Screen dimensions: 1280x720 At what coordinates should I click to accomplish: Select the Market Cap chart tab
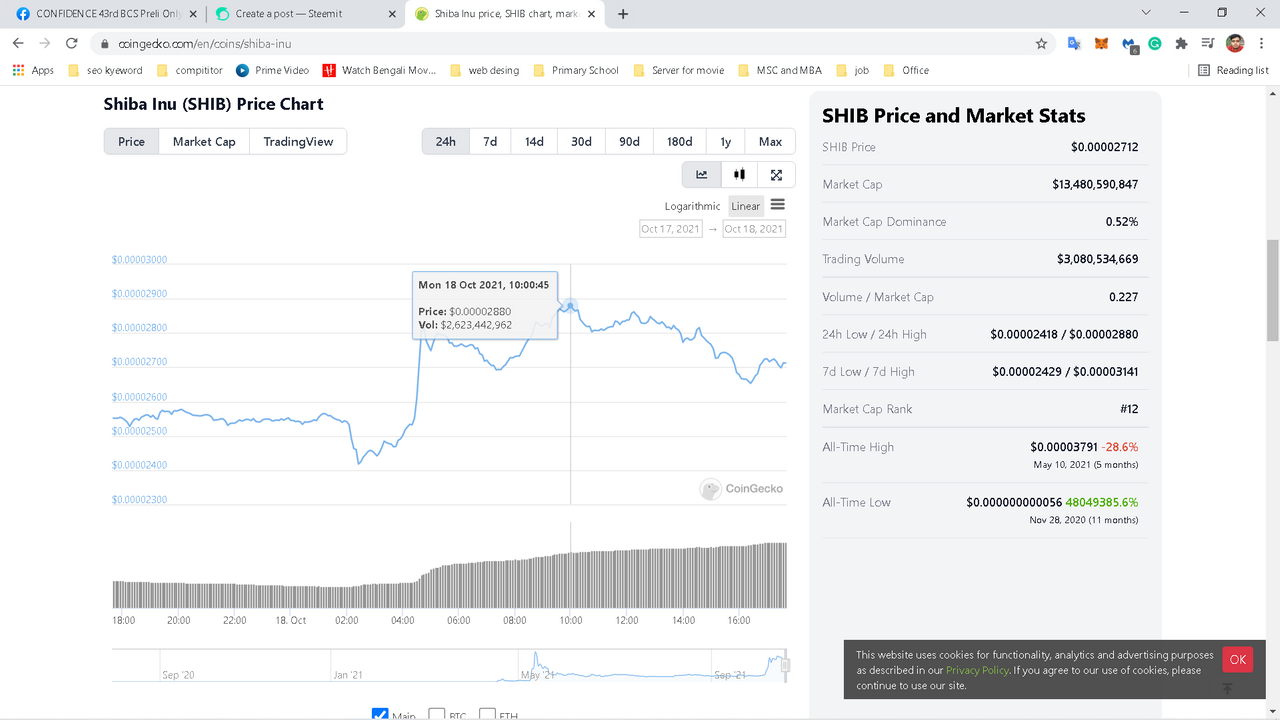click(x=204, y=141)
